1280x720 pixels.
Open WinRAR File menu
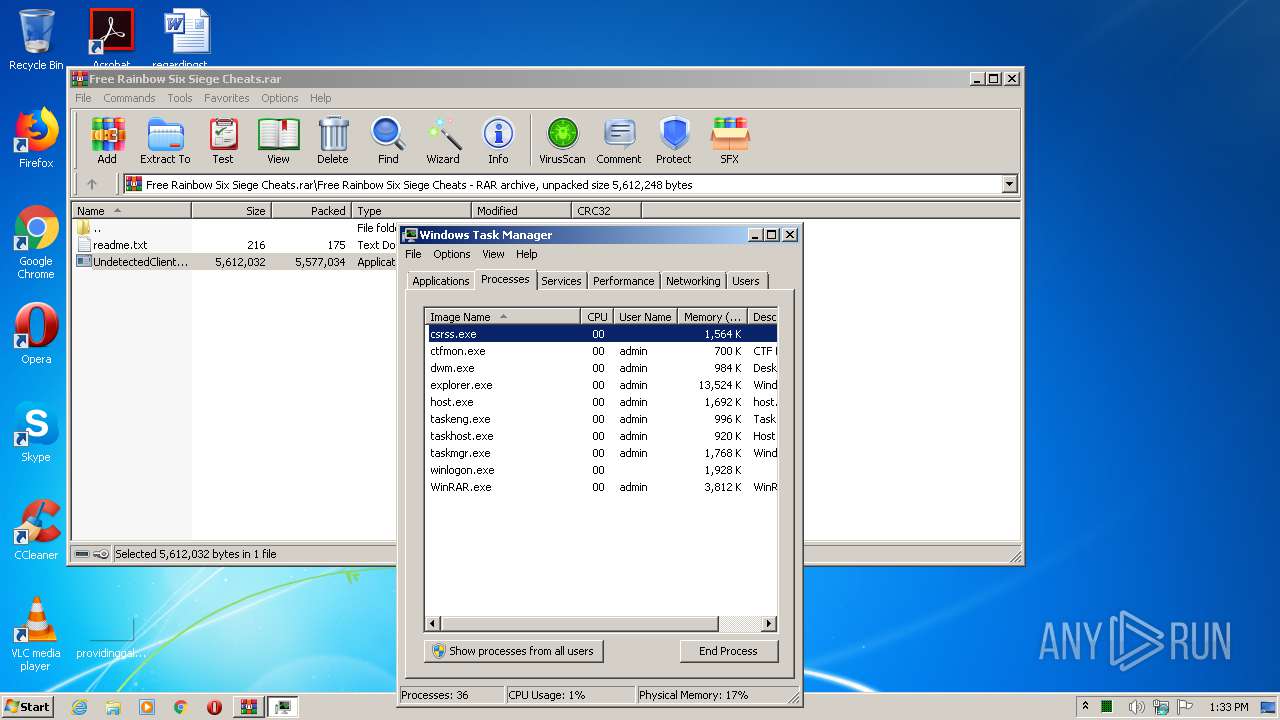tap(83, 98)
